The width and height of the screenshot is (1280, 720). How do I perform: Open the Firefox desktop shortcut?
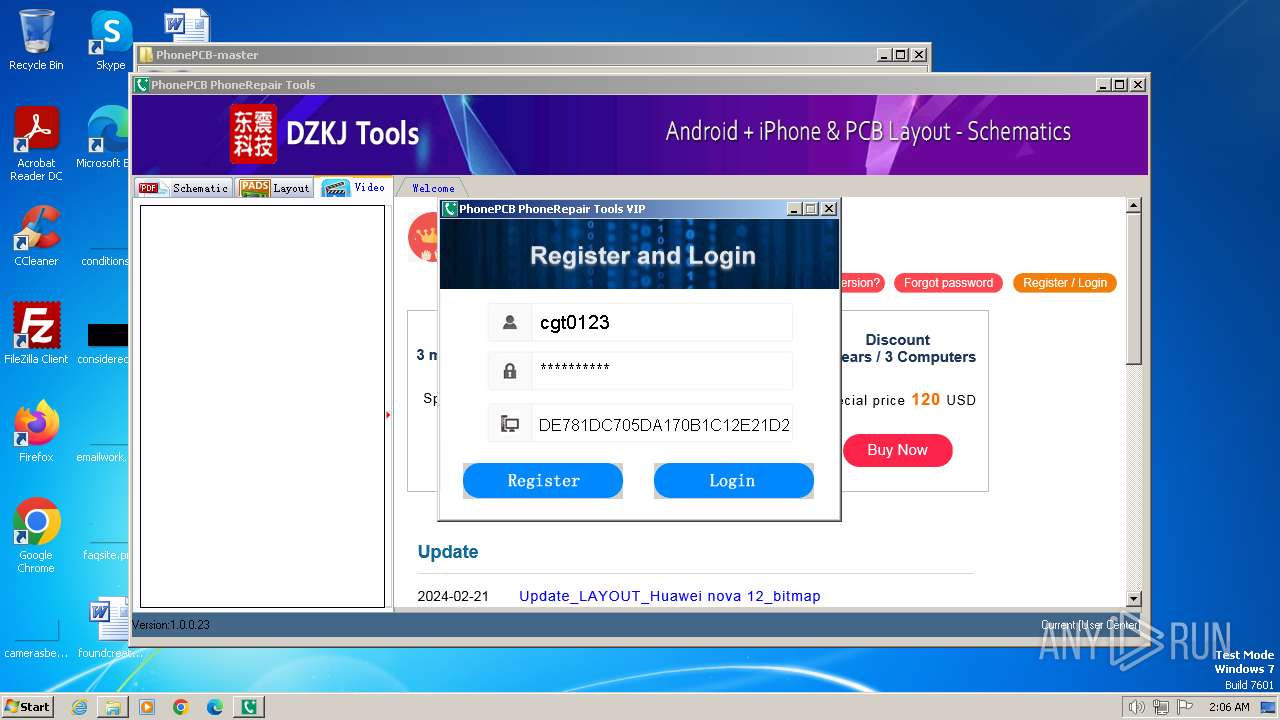(x=36, y=431)
